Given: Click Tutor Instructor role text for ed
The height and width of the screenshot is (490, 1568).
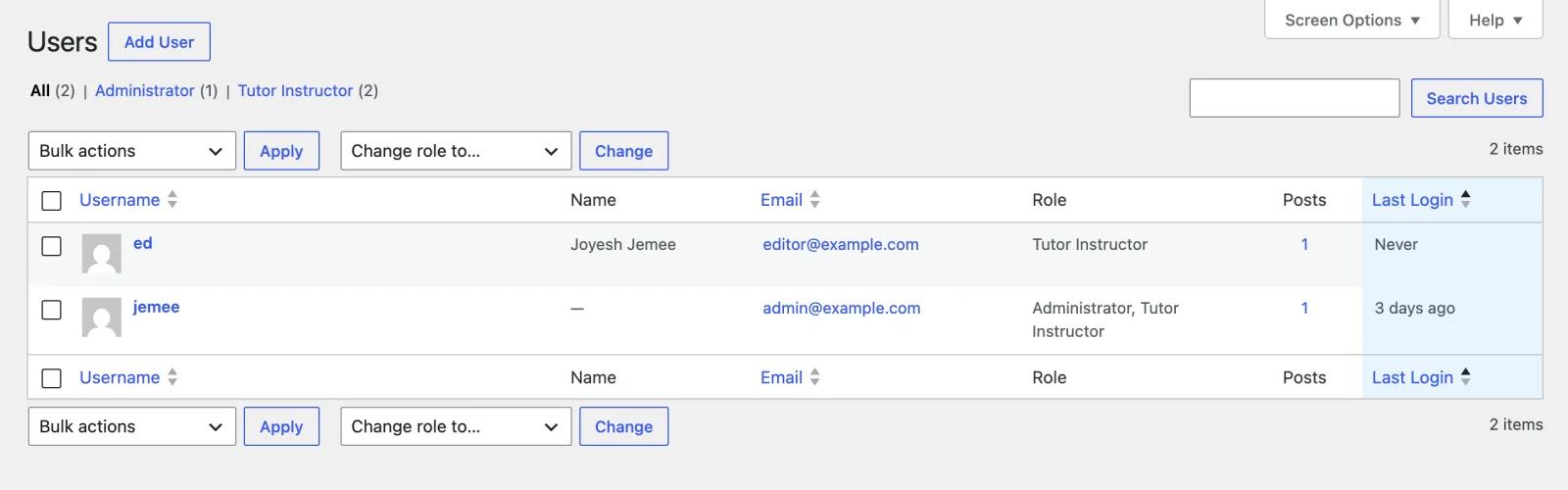Looking at the screenshot, I should [1090, 244].
